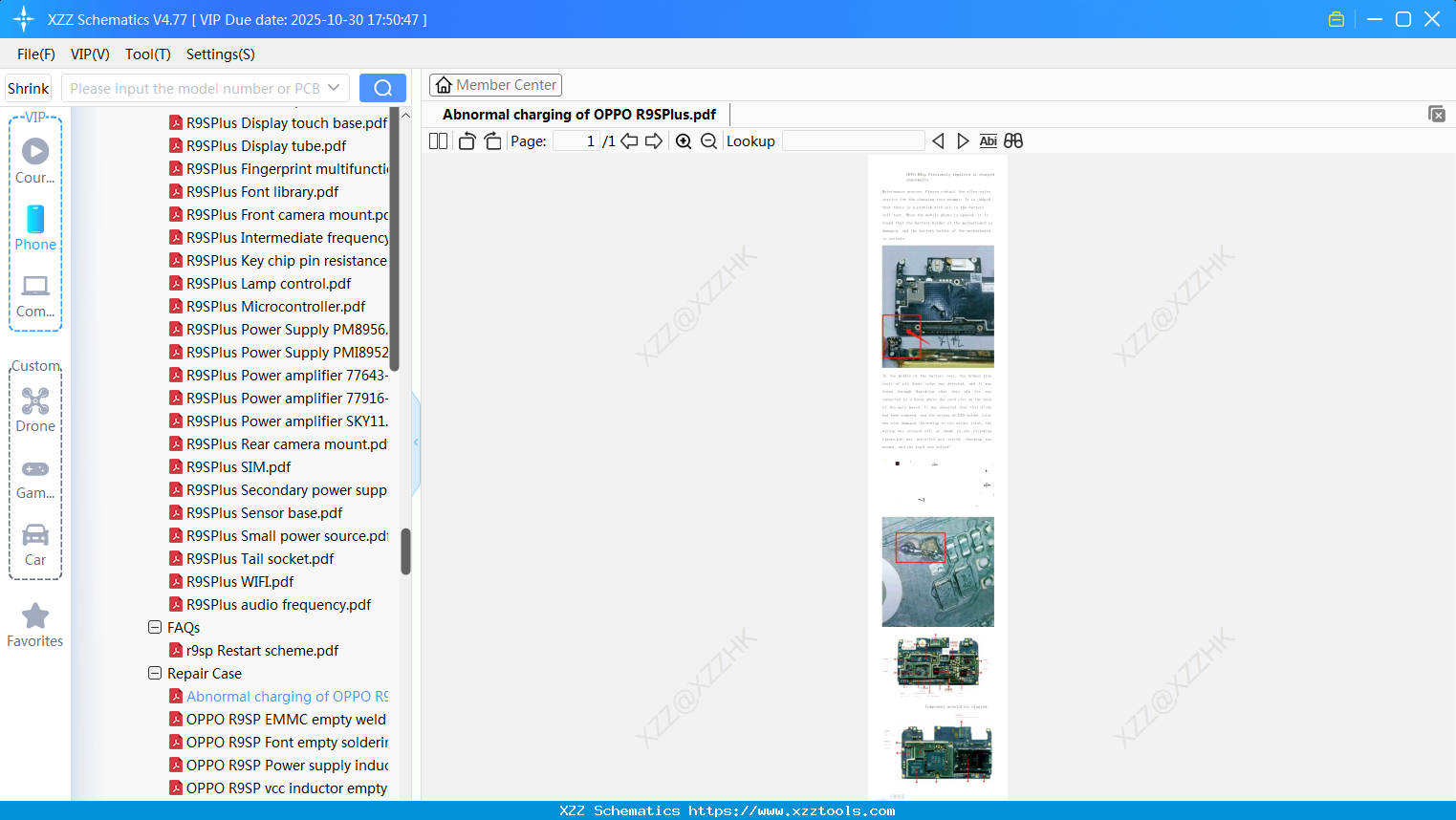Open OPPO R9SP EMMC empty weld file
The width and height of the screenshot is (1456, 820).
(x=286, y=720)
